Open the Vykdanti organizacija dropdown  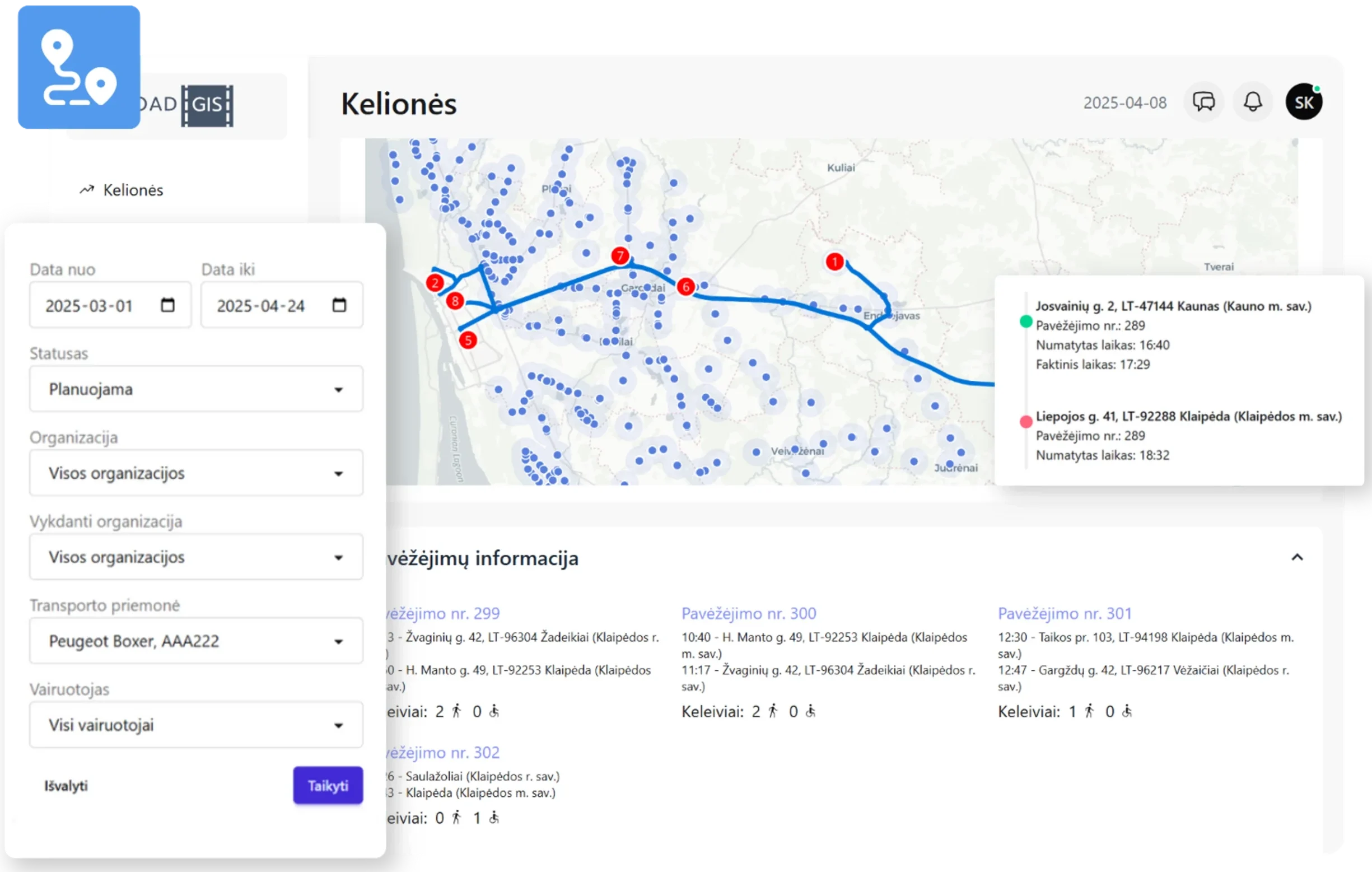[x=196, y=557]
